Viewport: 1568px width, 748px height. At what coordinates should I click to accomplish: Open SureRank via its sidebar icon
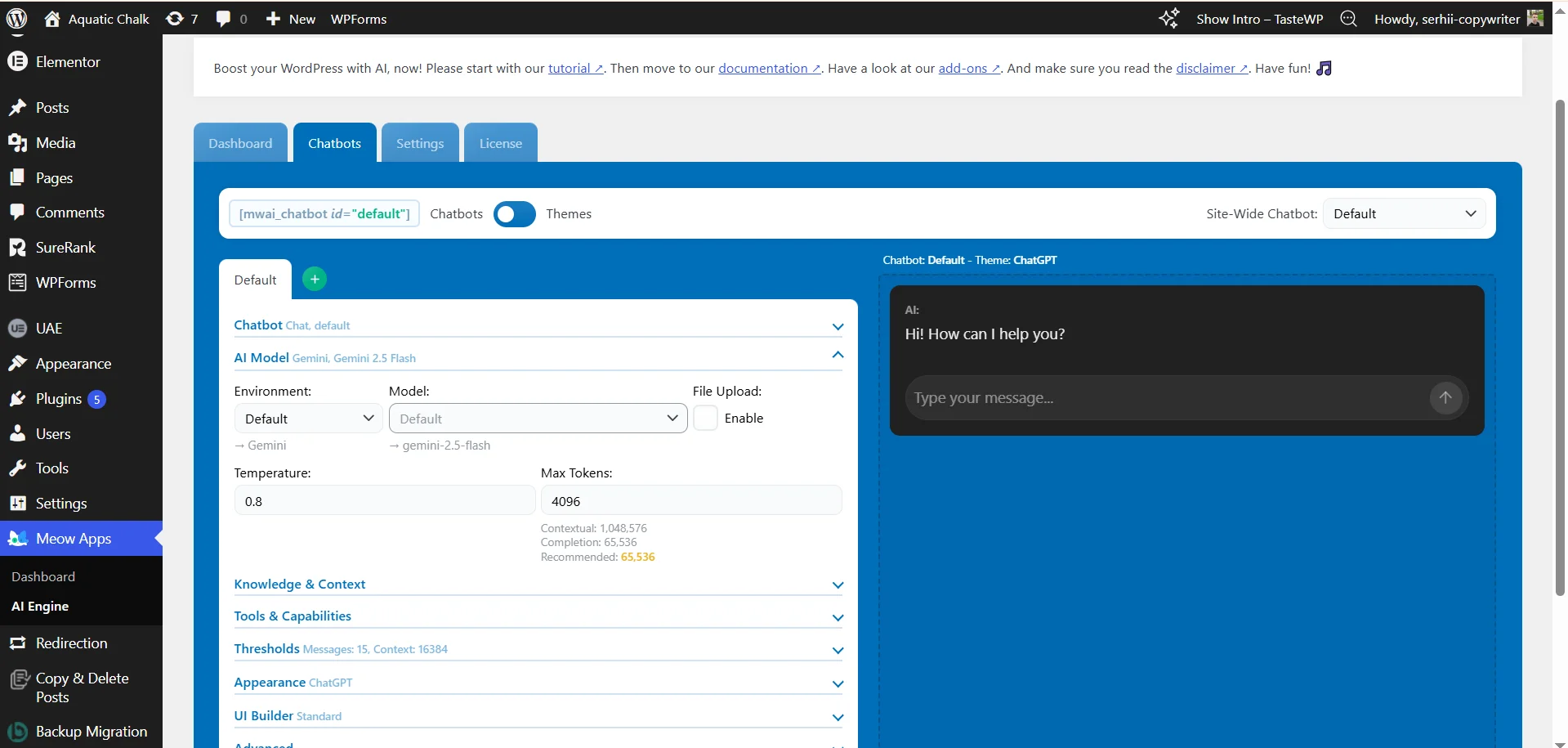point(17,247)
